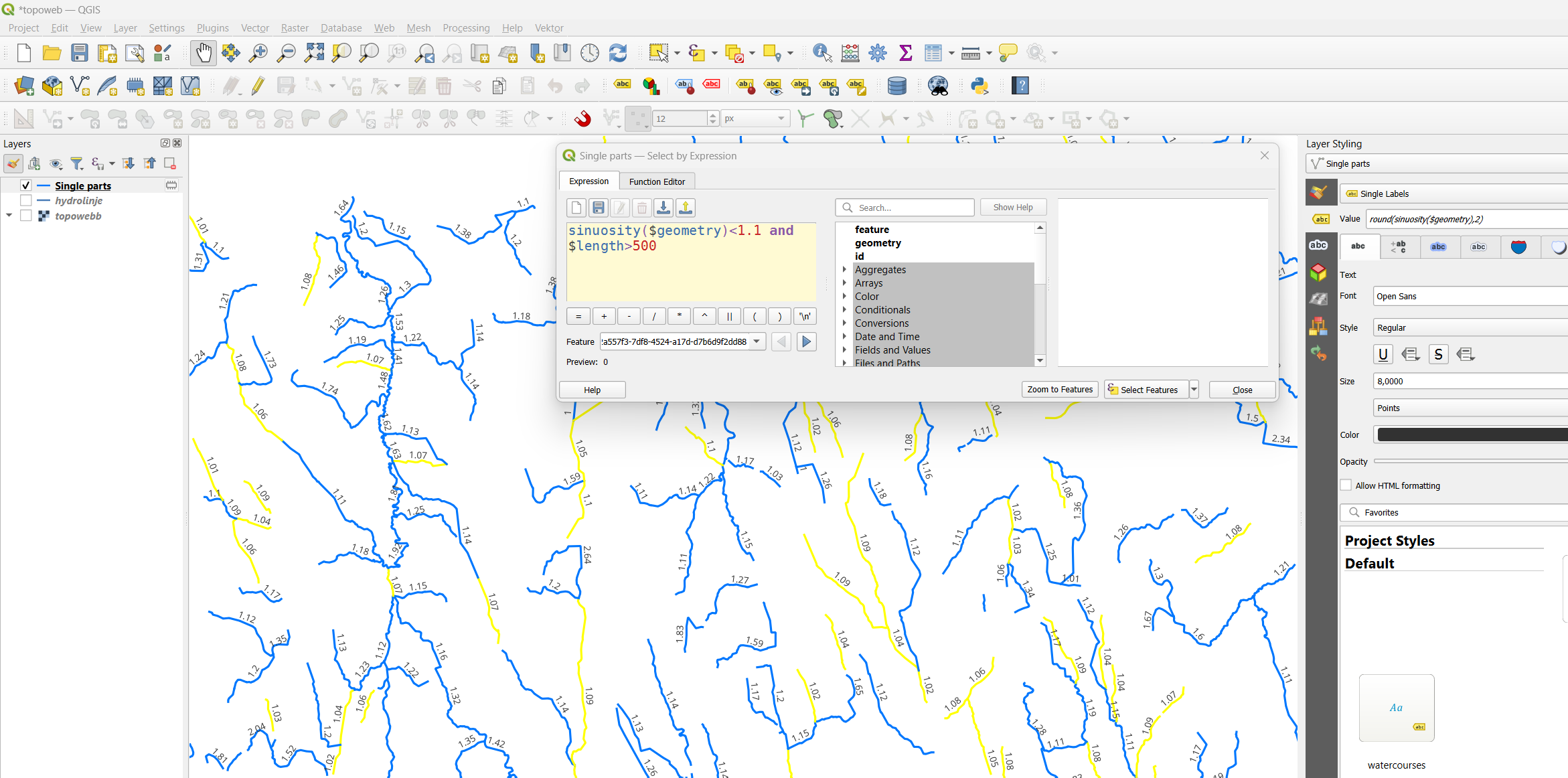Open the Feature combo box dropdown
This screenshot has height=778, width=1568.
[757, 341]
